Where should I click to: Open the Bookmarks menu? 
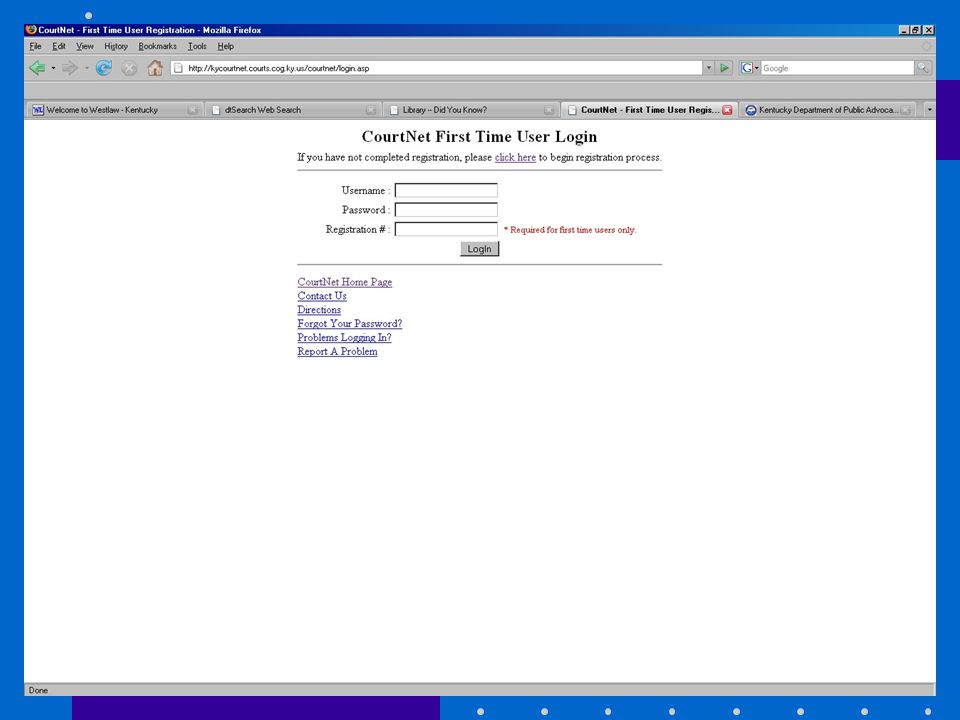(x=157, y=47)
